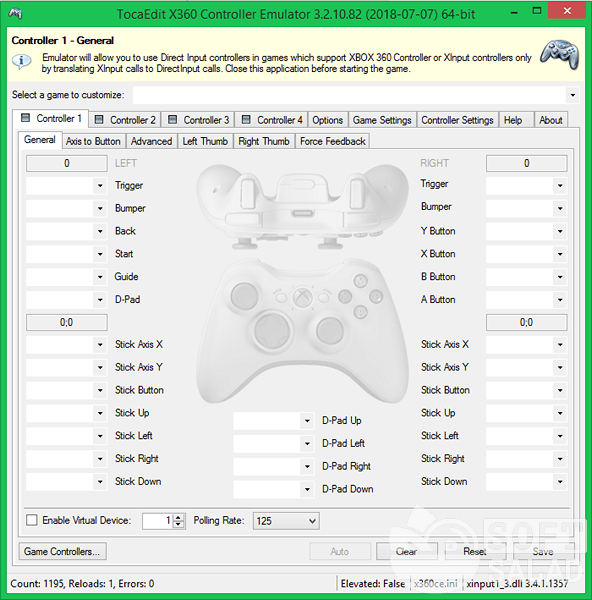Click the Y button on controller image
592x600 pixels.
tap(360, 280)
